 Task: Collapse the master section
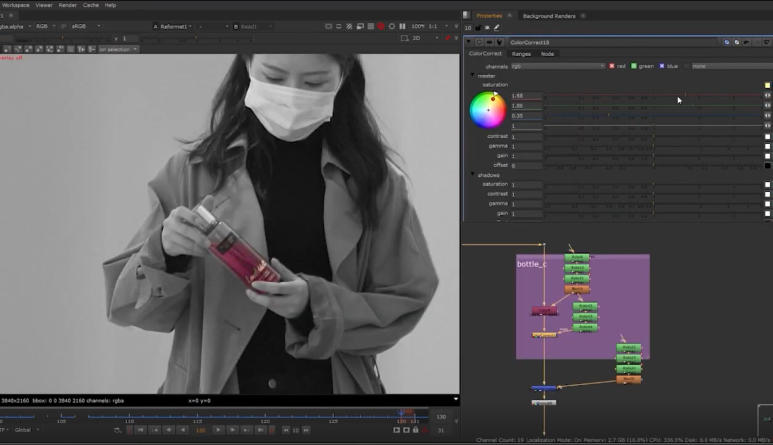point(472,75)
